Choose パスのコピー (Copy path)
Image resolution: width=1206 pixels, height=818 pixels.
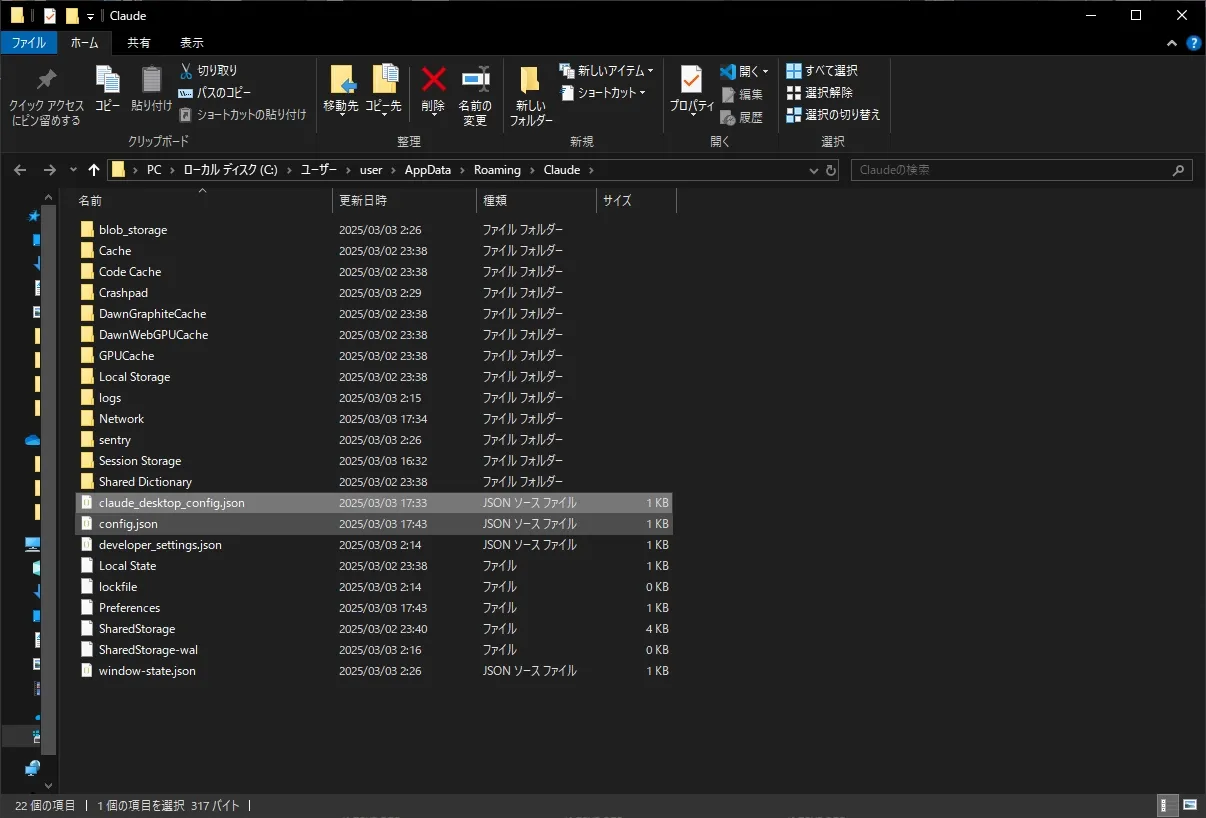(214, 93)
